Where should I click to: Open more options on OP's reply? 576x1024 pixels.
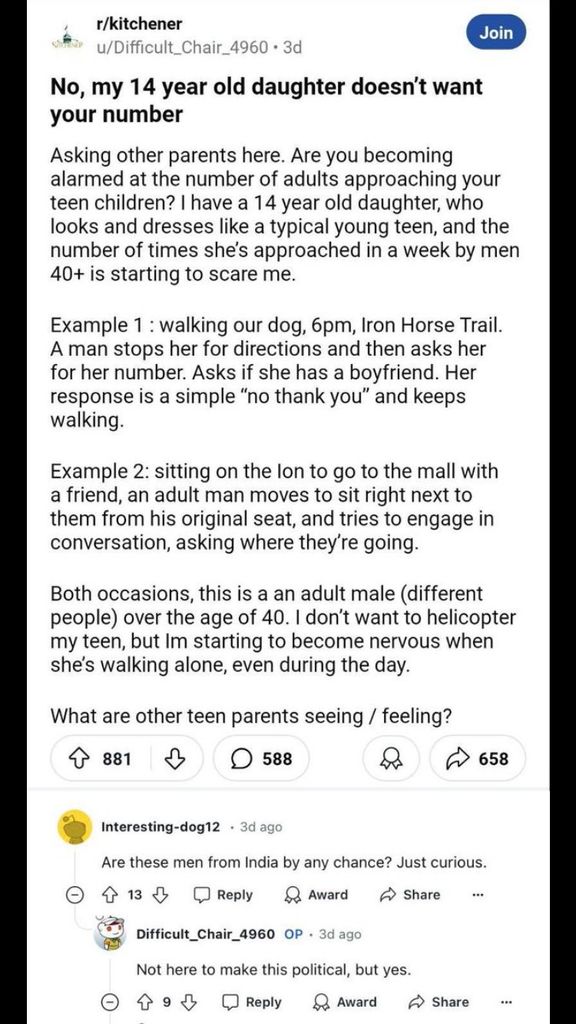tap(506, 1002)
